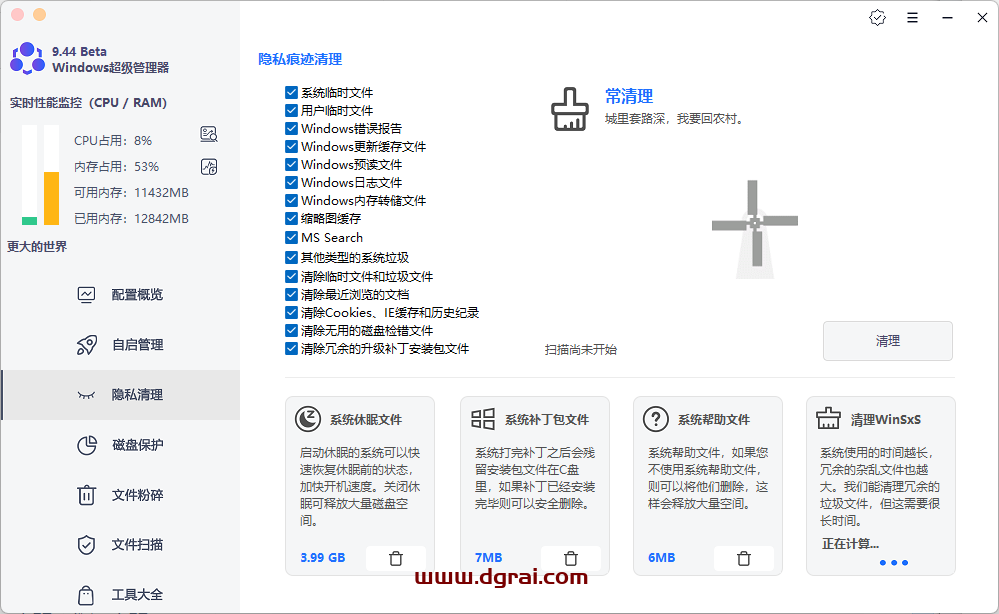
Task: Click the 常清理 heading link
Action: pyautogui.click(x=629, y=96)
